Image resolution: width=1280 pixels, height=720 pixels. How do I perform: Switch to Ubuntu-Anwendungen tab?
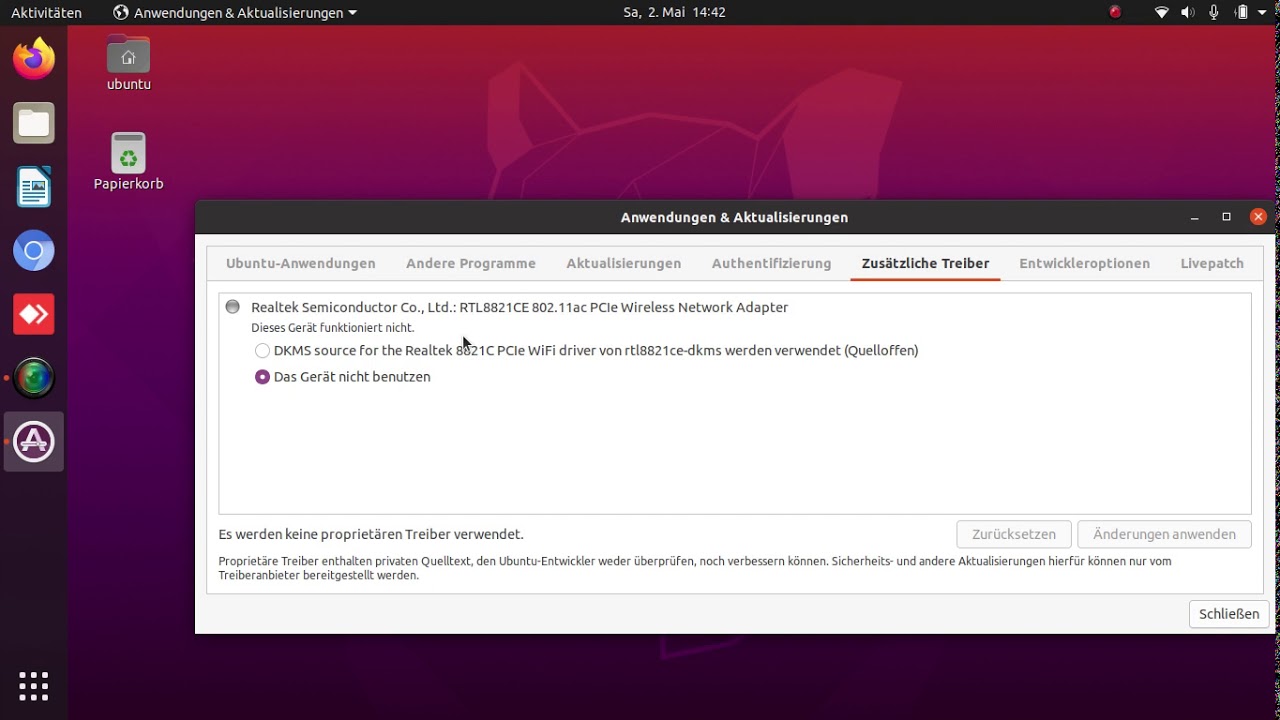301,263
